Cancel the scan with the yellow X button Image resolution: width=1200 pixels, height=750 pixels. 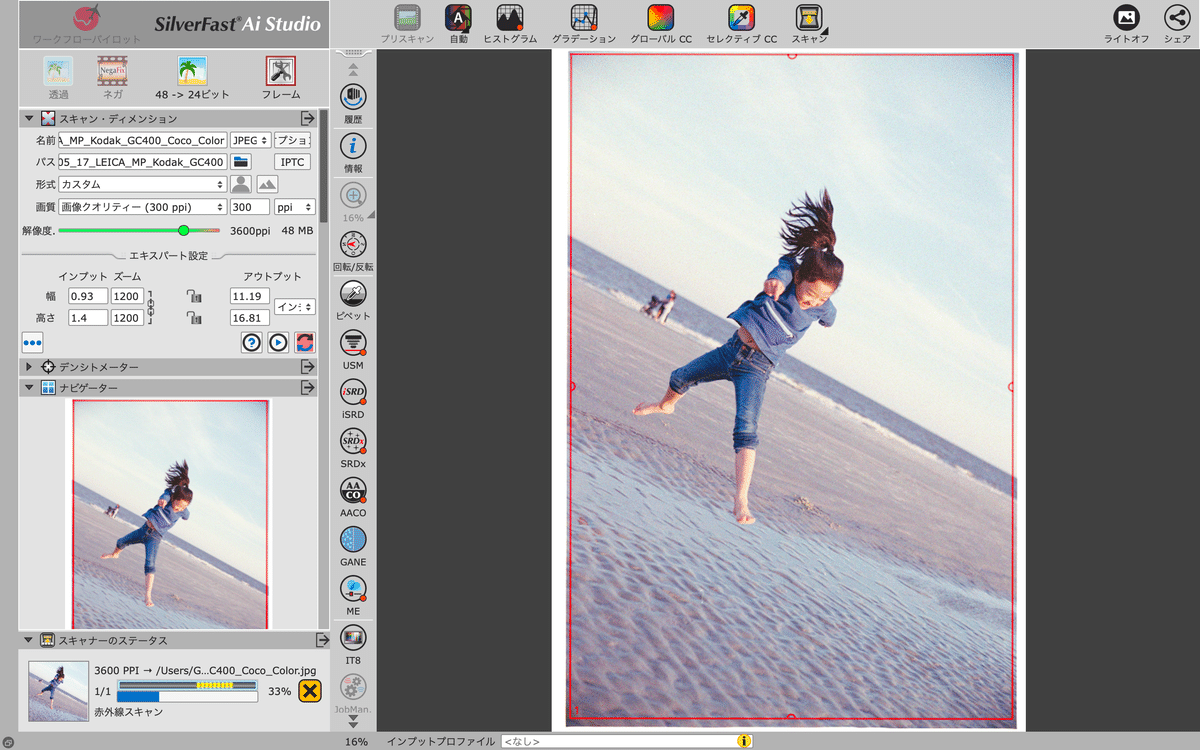[x=310, y=691]
